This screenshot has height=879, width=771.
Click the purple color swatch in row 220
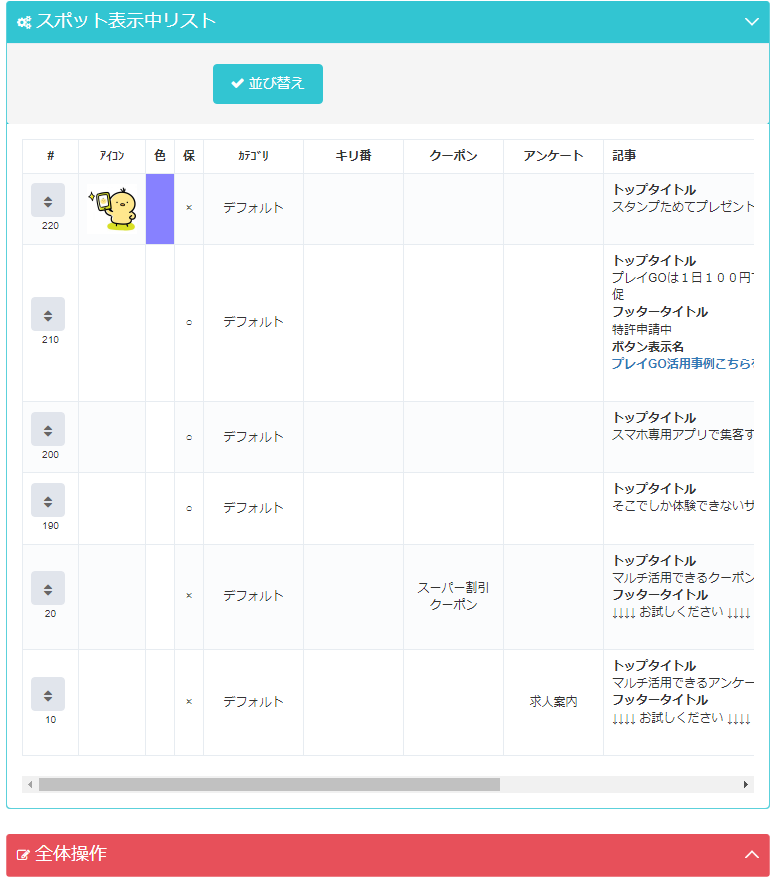pyautogui.click(x=160, y=209)
